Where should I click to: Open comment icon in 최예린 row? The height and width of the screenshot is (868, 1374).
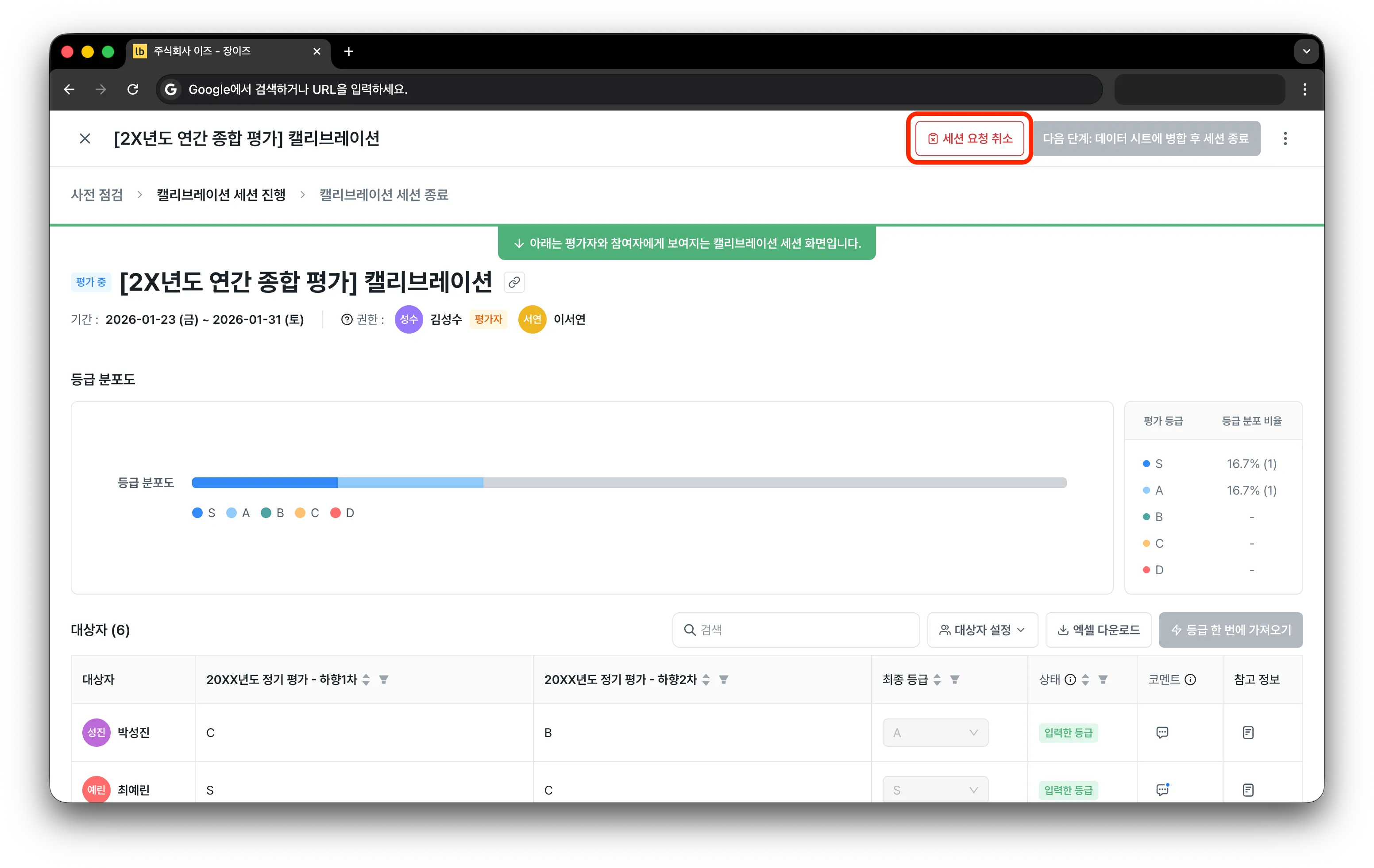coord(1162,789)
